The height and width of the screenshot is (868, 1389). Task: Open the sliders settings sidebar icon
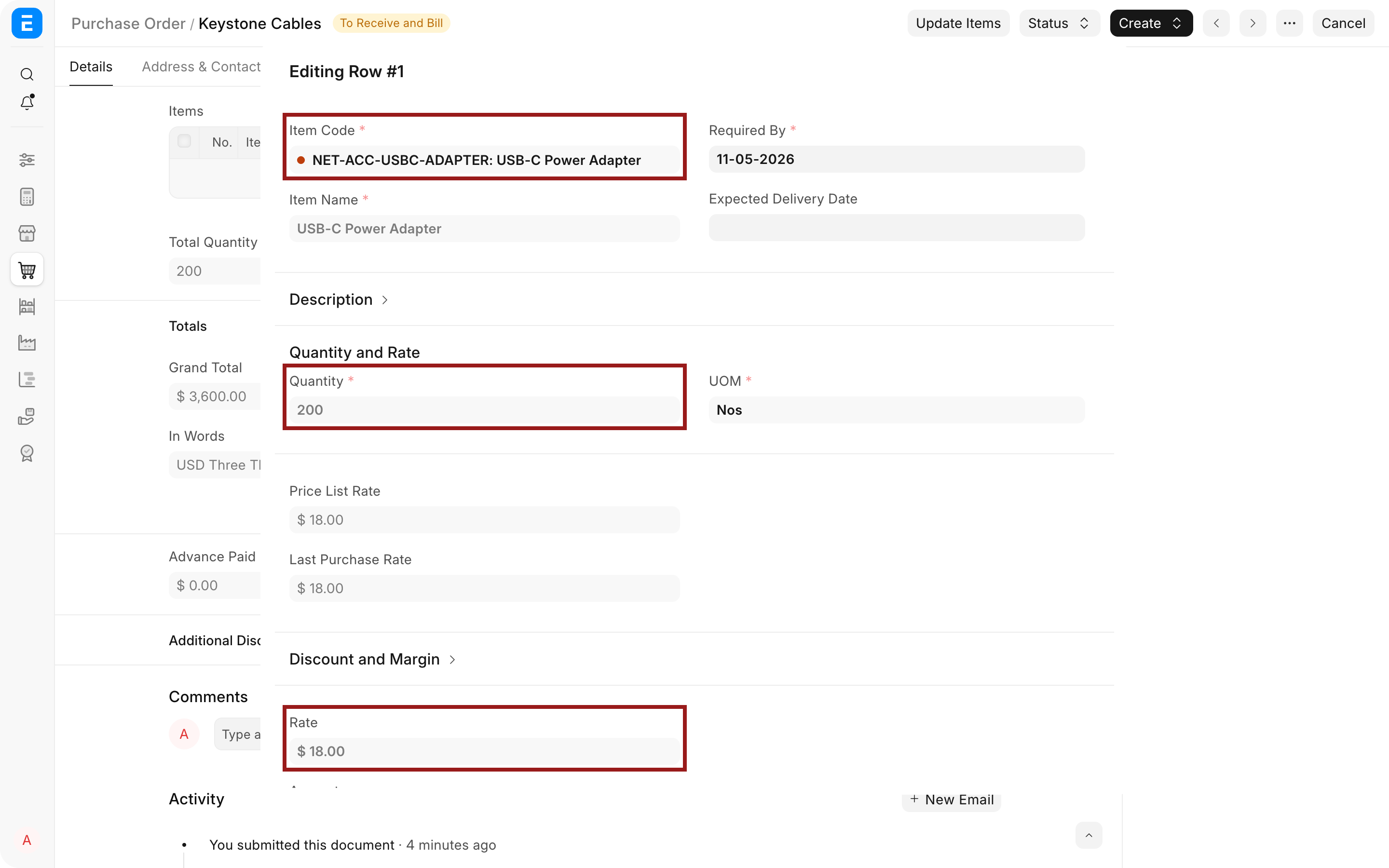click(x=27, y=160)
